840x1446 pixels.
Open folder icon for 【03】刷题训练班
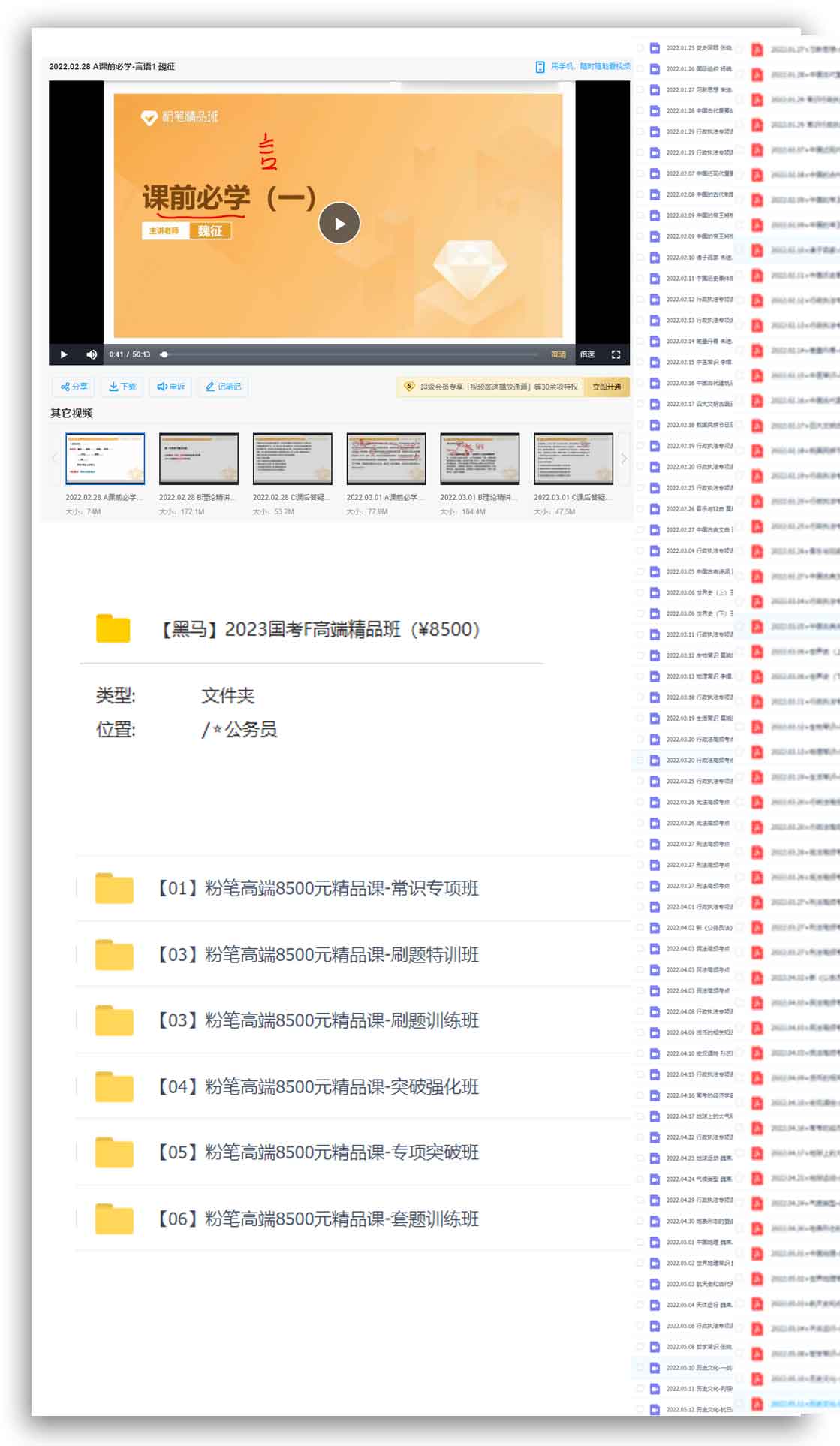pos(114,1020)
